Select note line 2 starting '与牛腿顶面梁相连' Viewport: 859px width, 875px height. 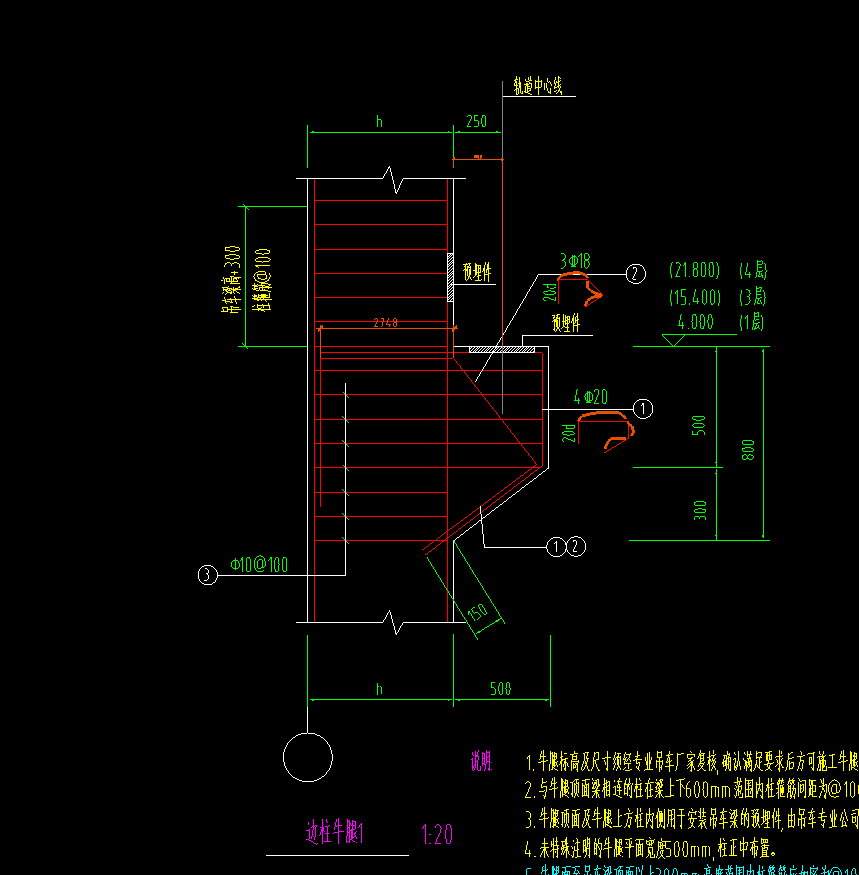coord(692,790)
